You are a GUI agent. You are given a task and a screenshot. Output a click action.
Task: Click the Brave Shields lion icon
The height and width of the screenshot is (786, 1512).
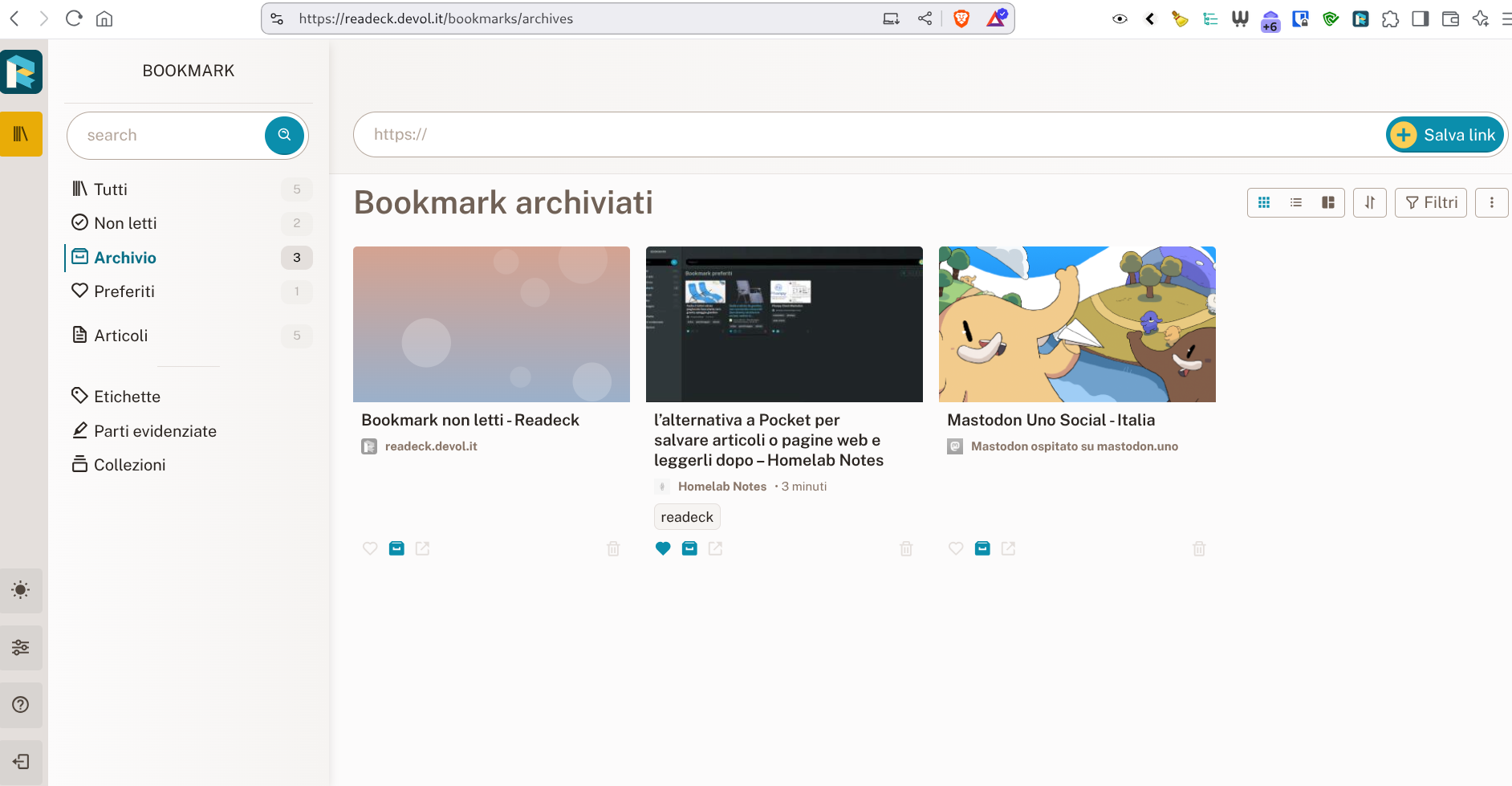961,18
